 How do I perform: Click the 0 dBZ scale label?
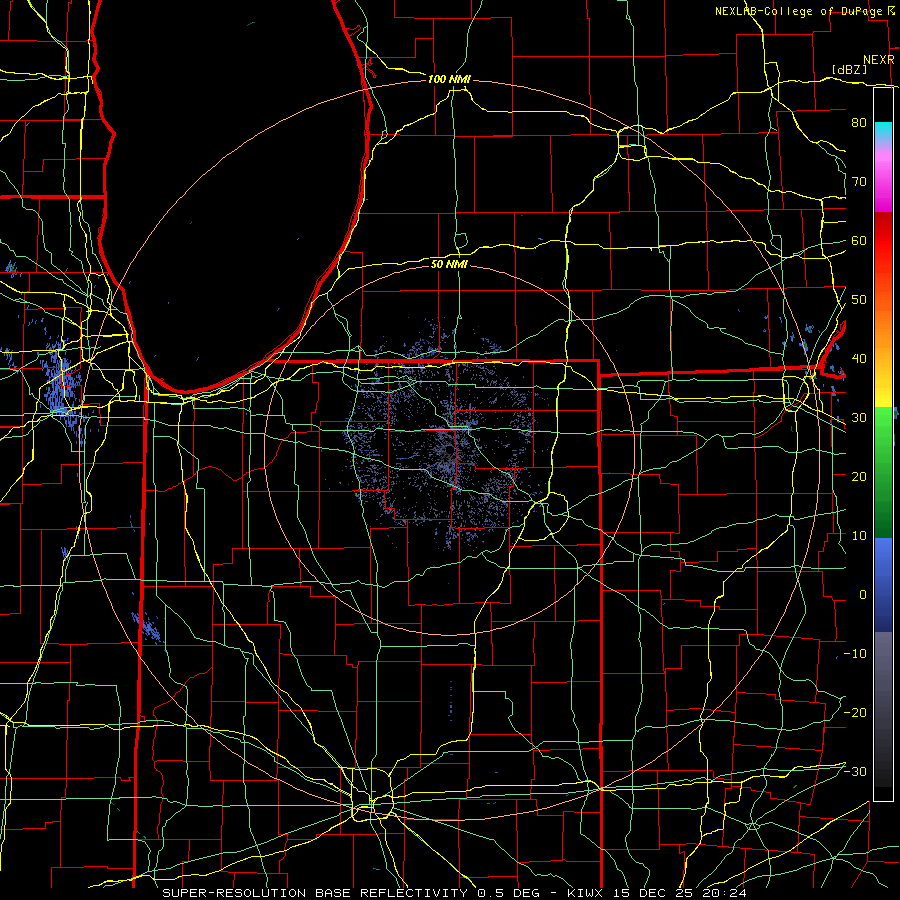click(x=863, y=595)
